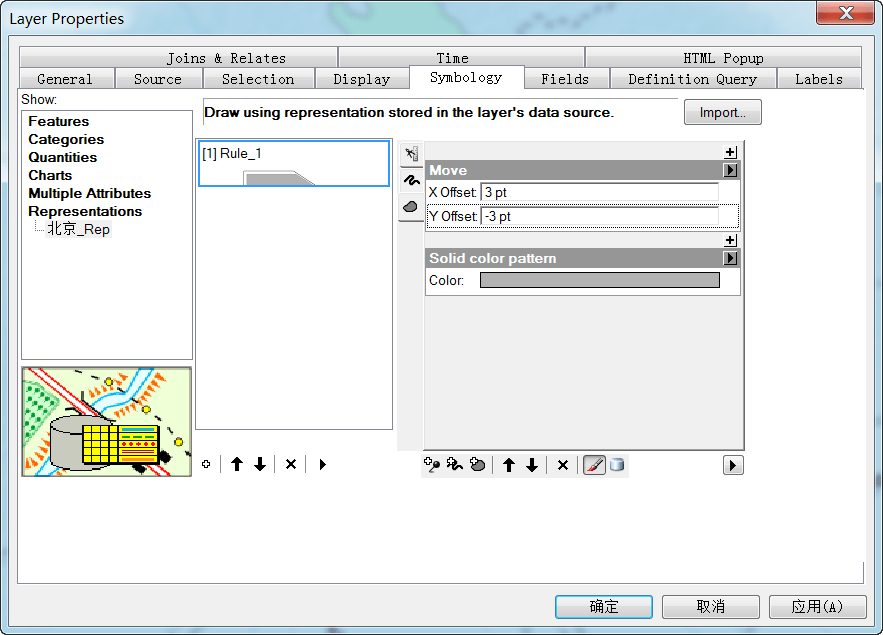
Task: Select Features in the Show list
Action: (59, 122)
